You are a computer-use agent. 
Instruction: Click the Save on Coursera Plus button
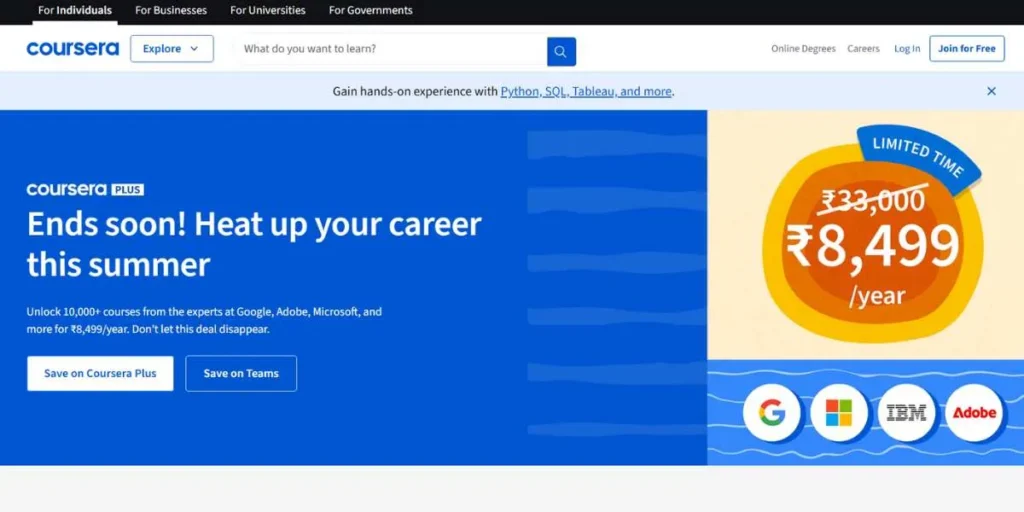point(100,374)
